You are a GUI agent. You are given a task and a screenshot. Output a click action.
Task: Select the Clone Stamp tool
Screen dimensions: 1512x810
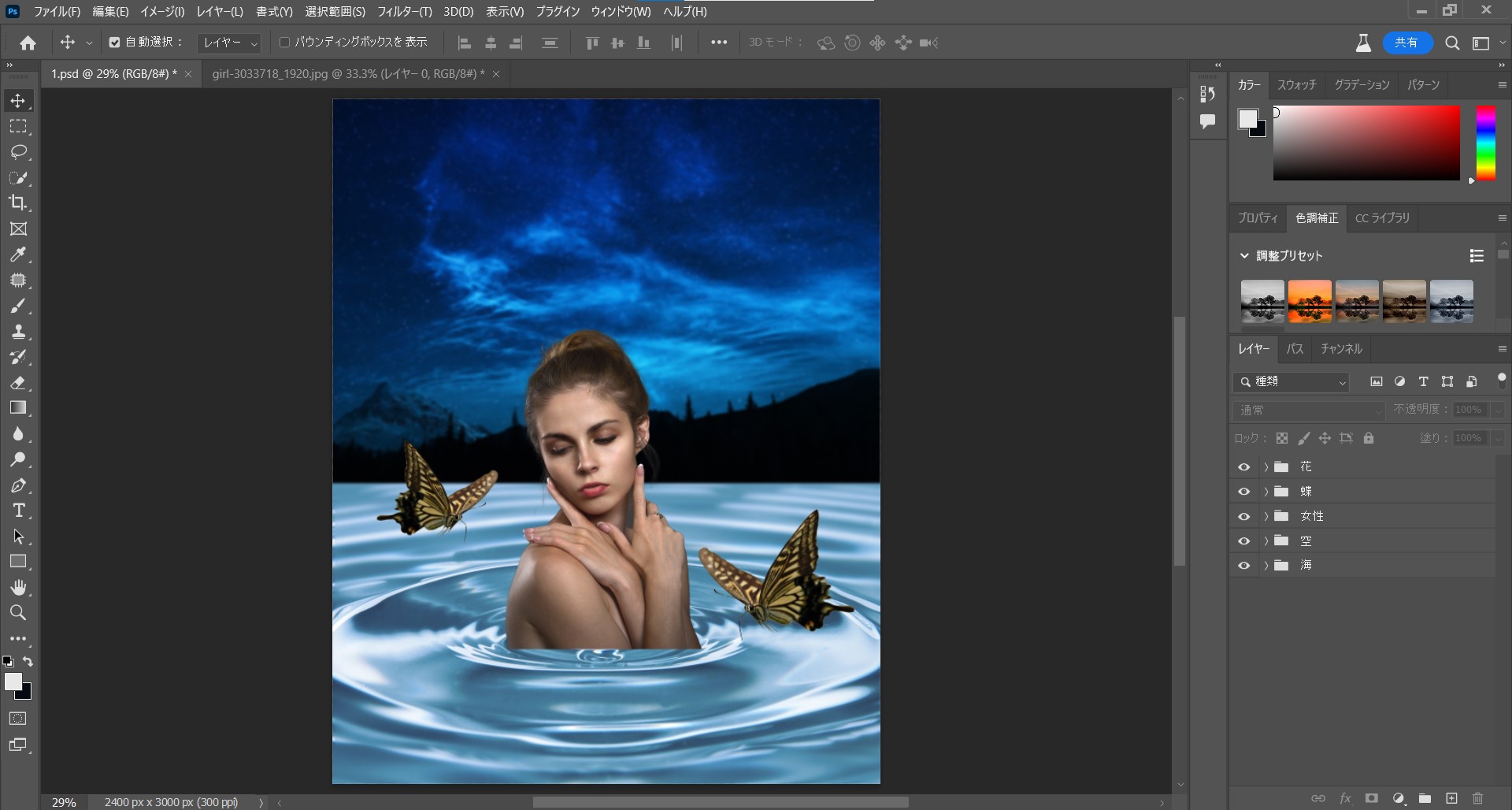click(18, 331)
